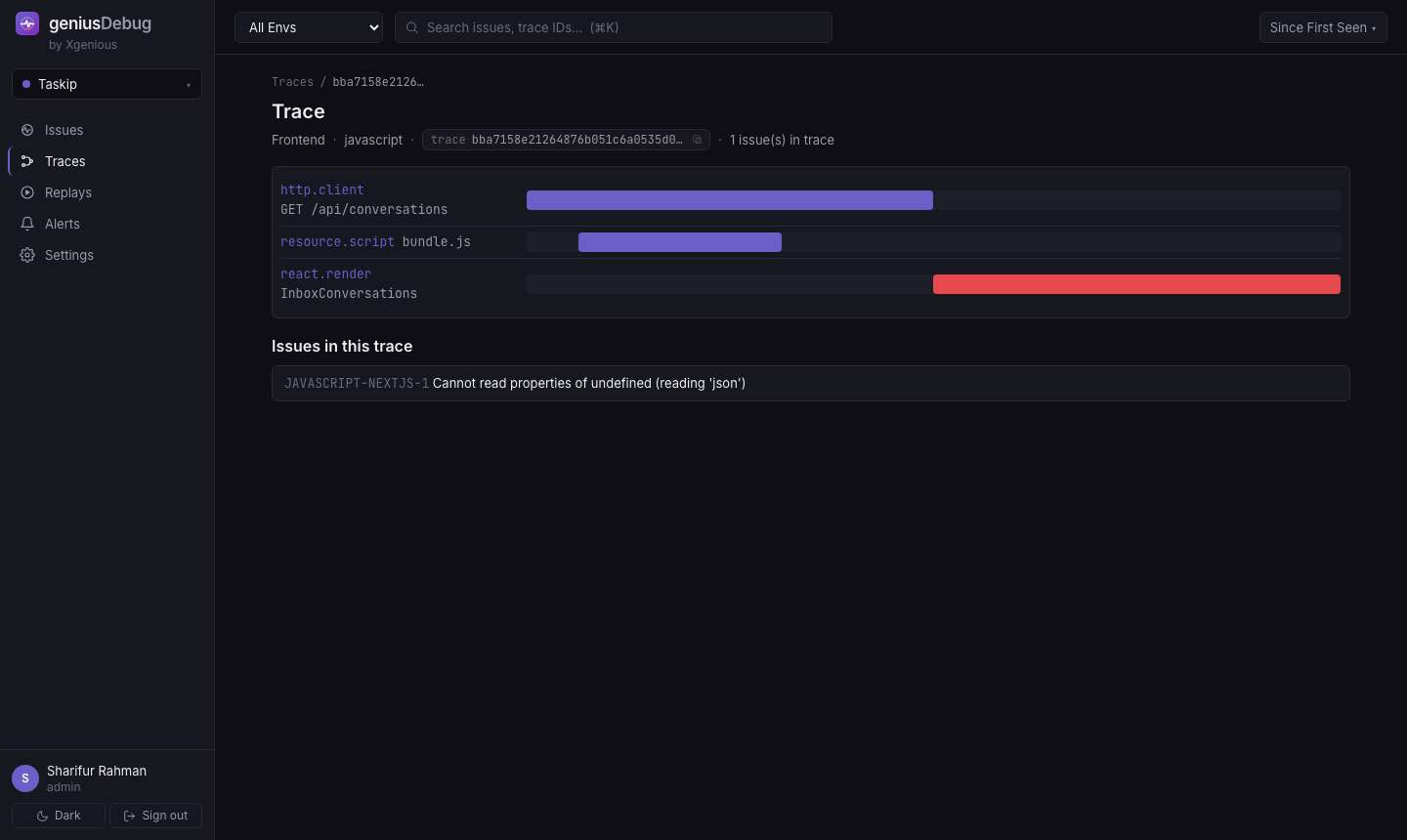Viewport: 1407px width, 840px height.
Task: Select the http.client span bar
Action: [730, 200]
